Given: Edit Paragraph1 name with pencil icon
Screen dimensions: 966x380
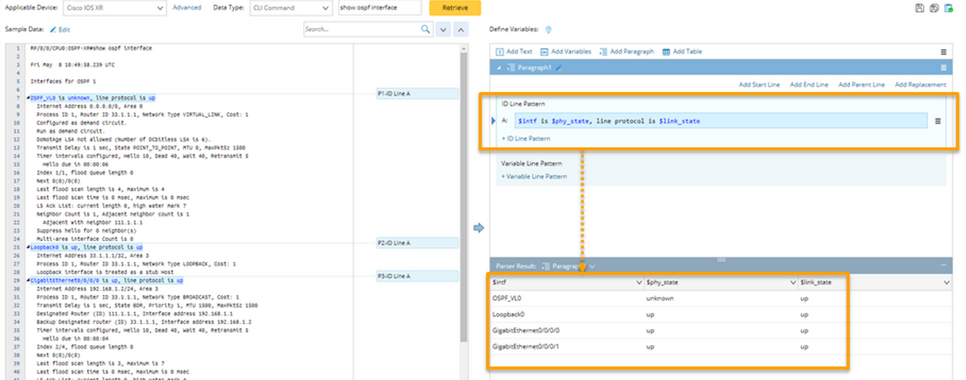Looking at the screenshot, I should pyautogui.click(x=559, y=68).
